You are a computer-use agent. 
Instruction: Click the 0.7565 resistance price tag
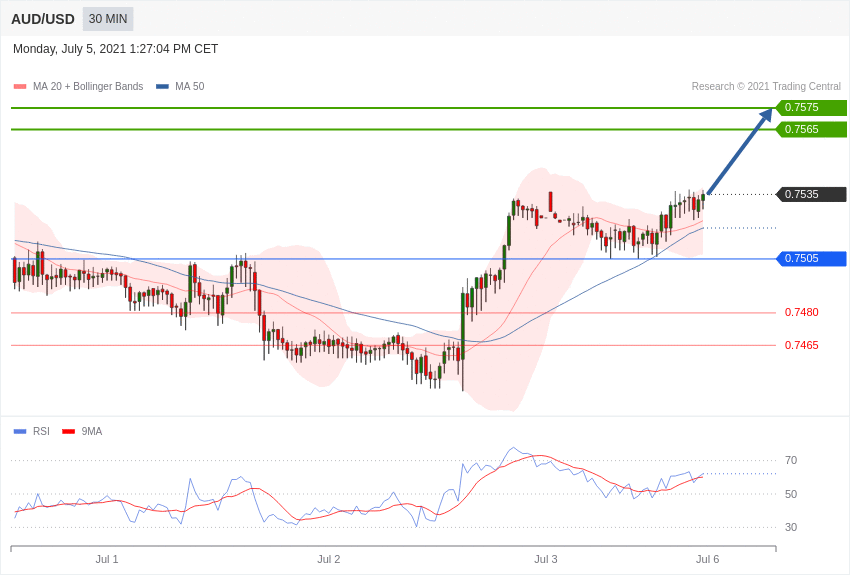coord(812,130)
